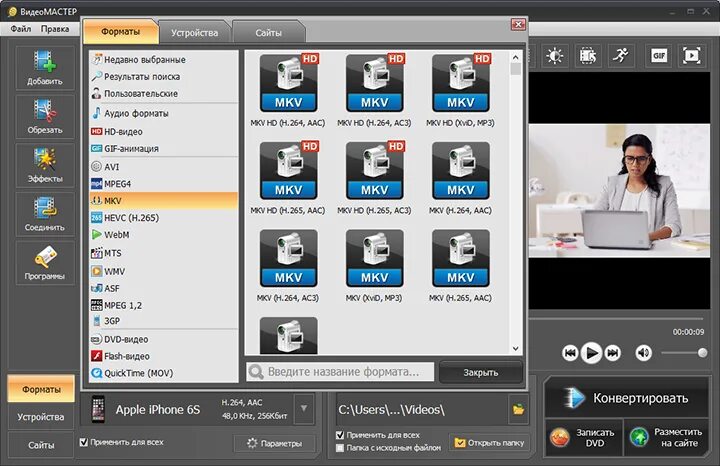Click Устройства button in bottom-left panel
The height and width of the screenshot is (466, 720).
tap(41, 417)
